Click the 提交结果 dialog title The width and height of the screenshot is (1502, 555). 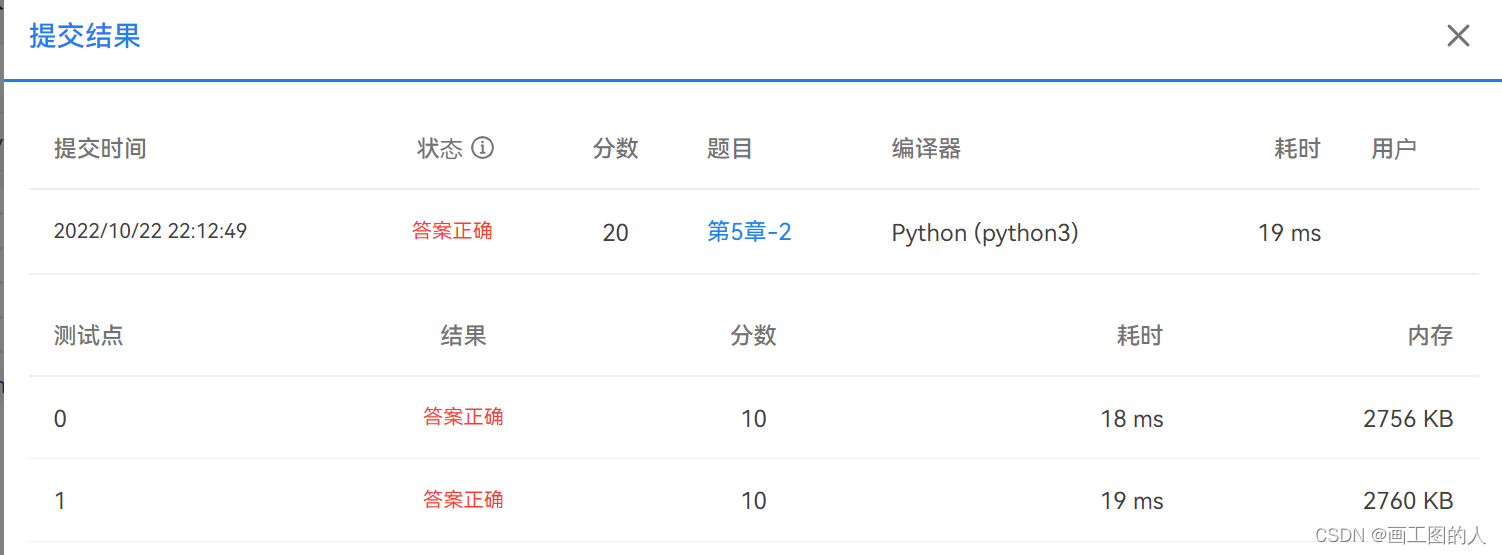(x=85, y=36)
